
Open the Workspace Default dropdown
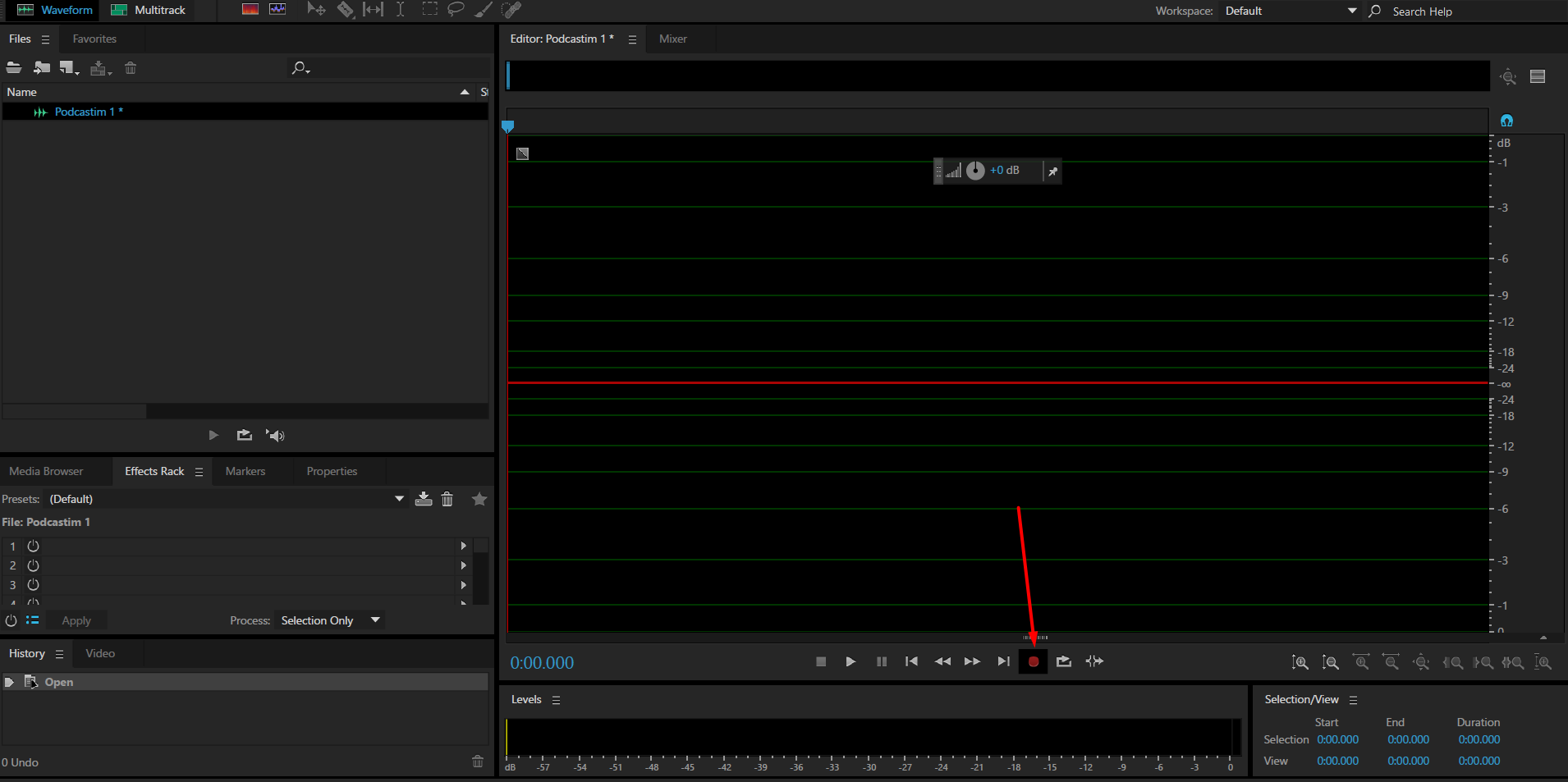pyautogui.click(x=1290, y=11)
